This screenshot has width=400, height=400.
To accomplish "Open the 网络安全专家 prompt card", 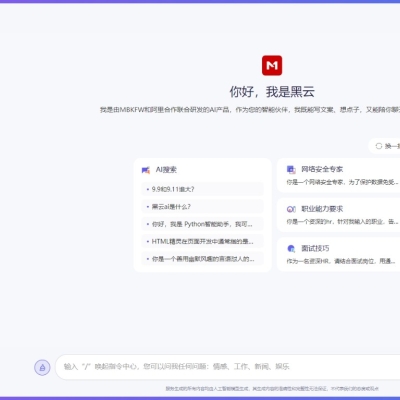I will [x=339, y=175].
